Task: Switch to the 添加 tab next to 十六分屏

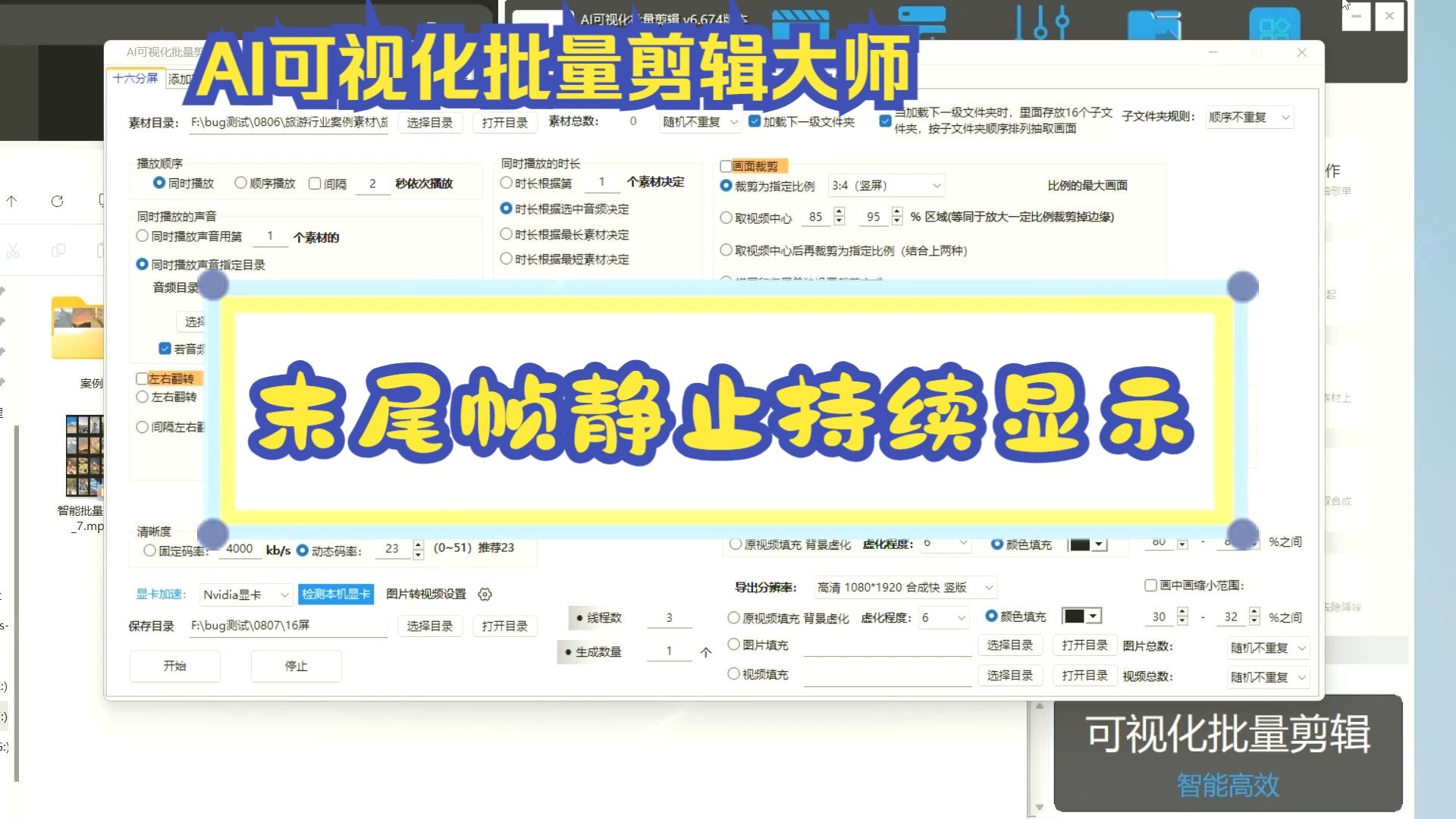Action: (x=180, y=79)
